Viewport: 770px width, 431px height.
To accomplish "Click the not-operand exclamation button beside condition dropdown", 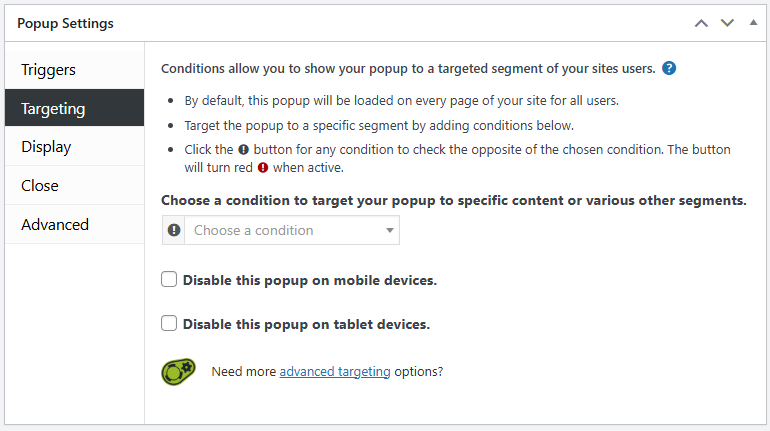I will (x=174, y=230).
